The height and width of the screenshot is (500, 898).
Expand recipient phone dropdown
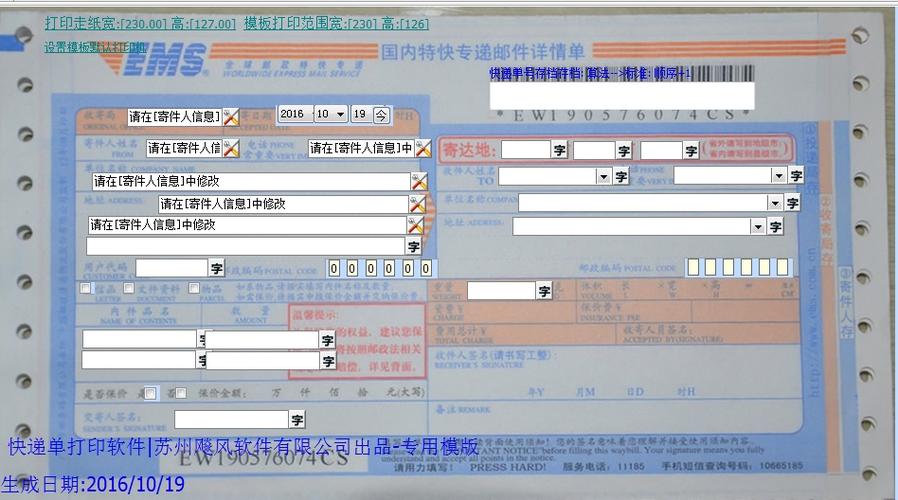(778, 175)
